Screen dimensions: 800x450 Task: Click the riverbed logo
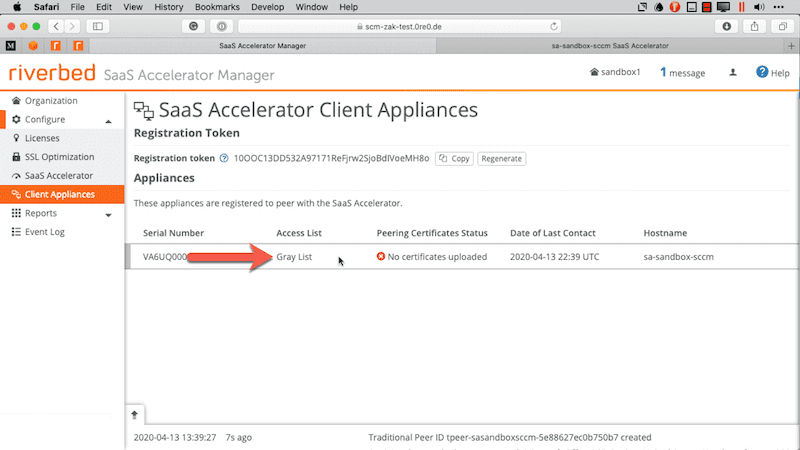pos(52,73)
